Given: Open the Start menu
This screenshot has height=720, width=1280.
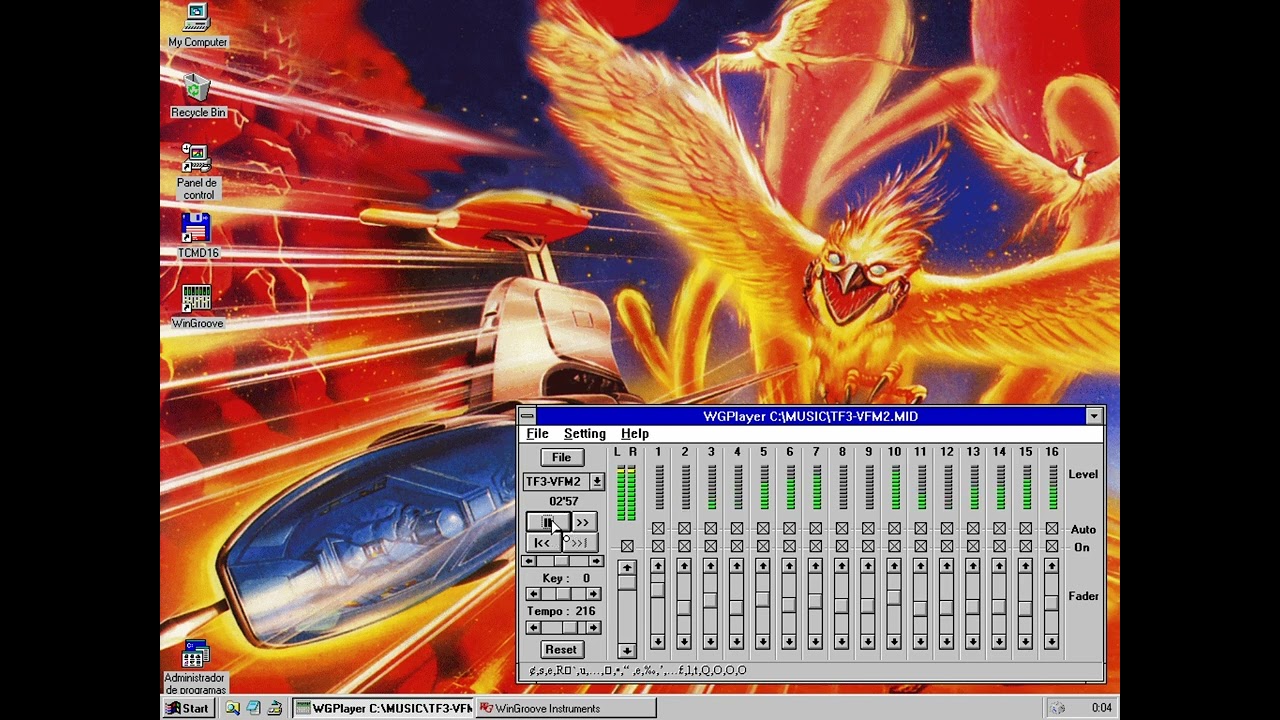Looking at the screenshot, I should tap(187, 708).
